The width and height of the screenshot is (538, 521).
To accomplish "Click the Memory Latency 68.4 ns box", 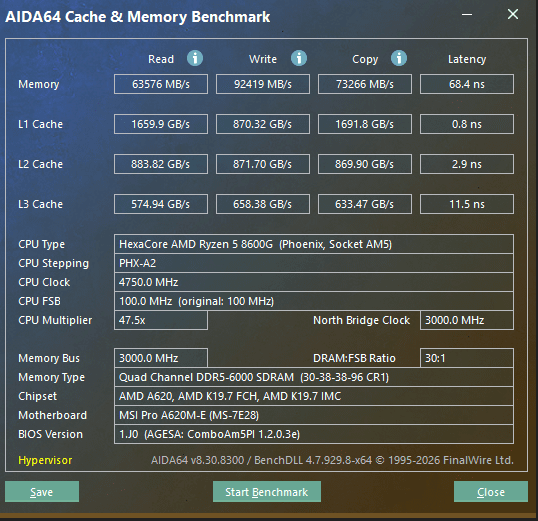I will (467, 84).
